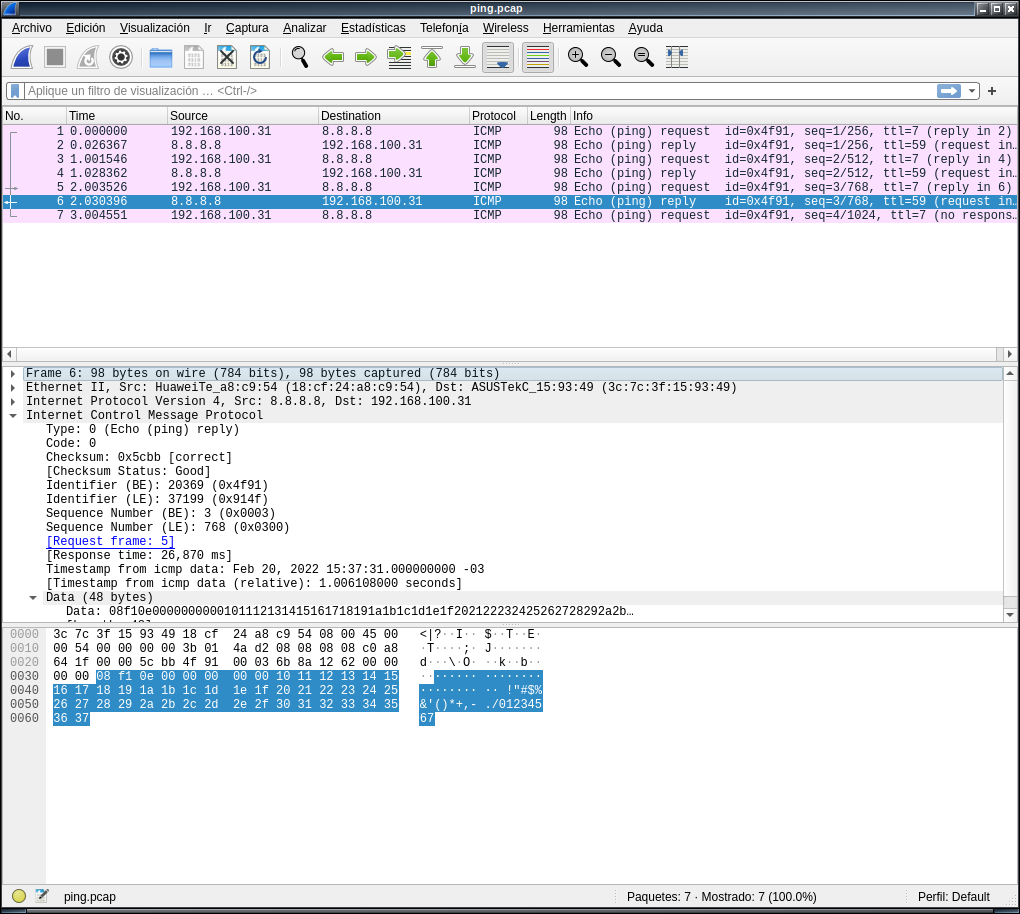Open the Captura menu
The image size is (1020, 914).
(247, 28)
